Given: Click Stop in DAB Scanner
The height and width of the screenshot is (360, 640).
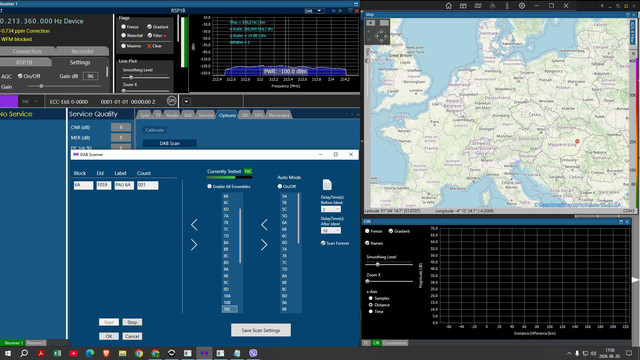Looking at the screenshot, I should (x=132, y=322).
